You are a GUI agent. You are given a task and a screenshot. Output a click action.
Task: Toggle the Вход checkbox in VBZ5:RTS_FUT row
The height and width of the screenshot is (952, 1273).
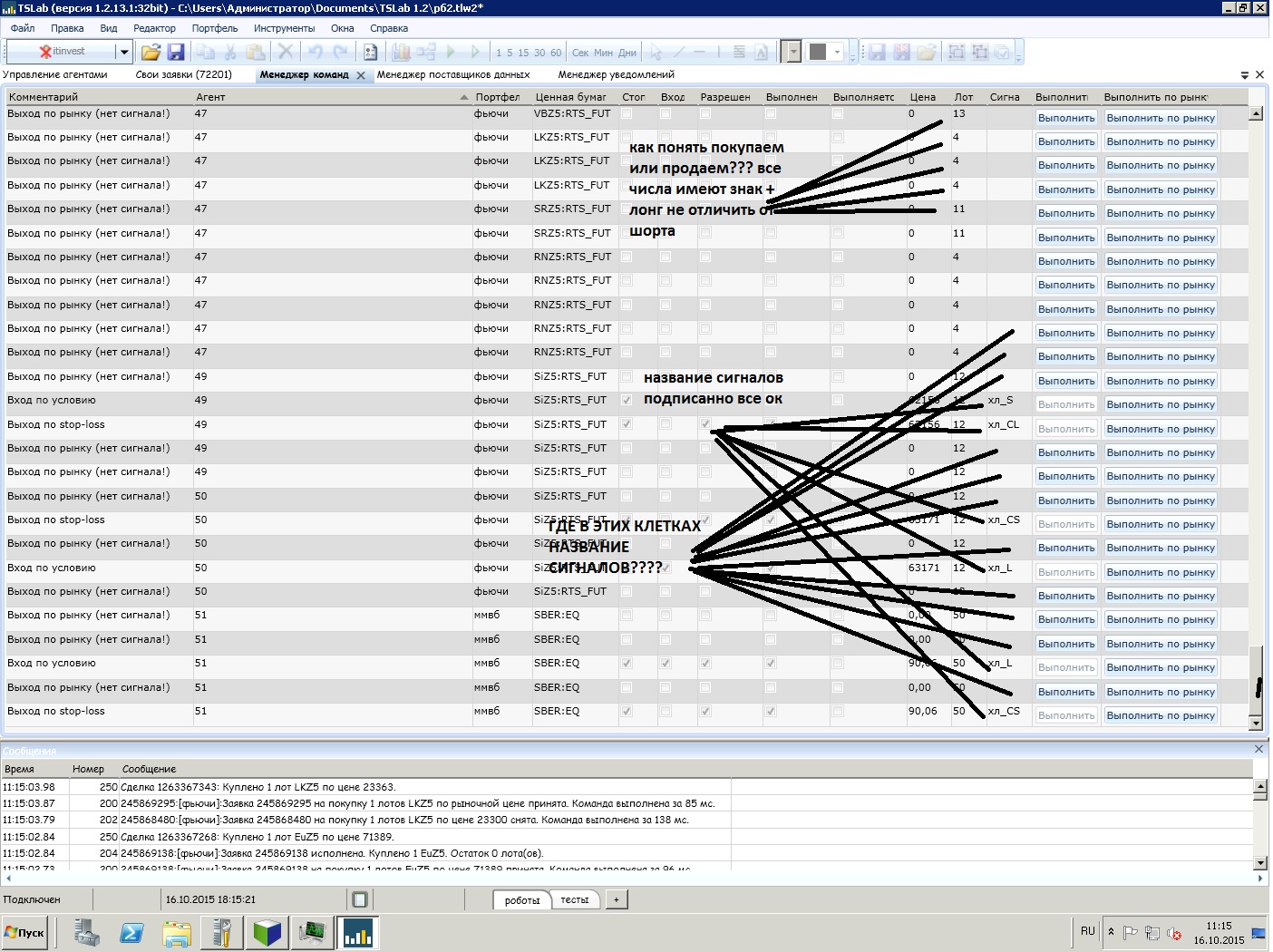[x=666, y=114]
